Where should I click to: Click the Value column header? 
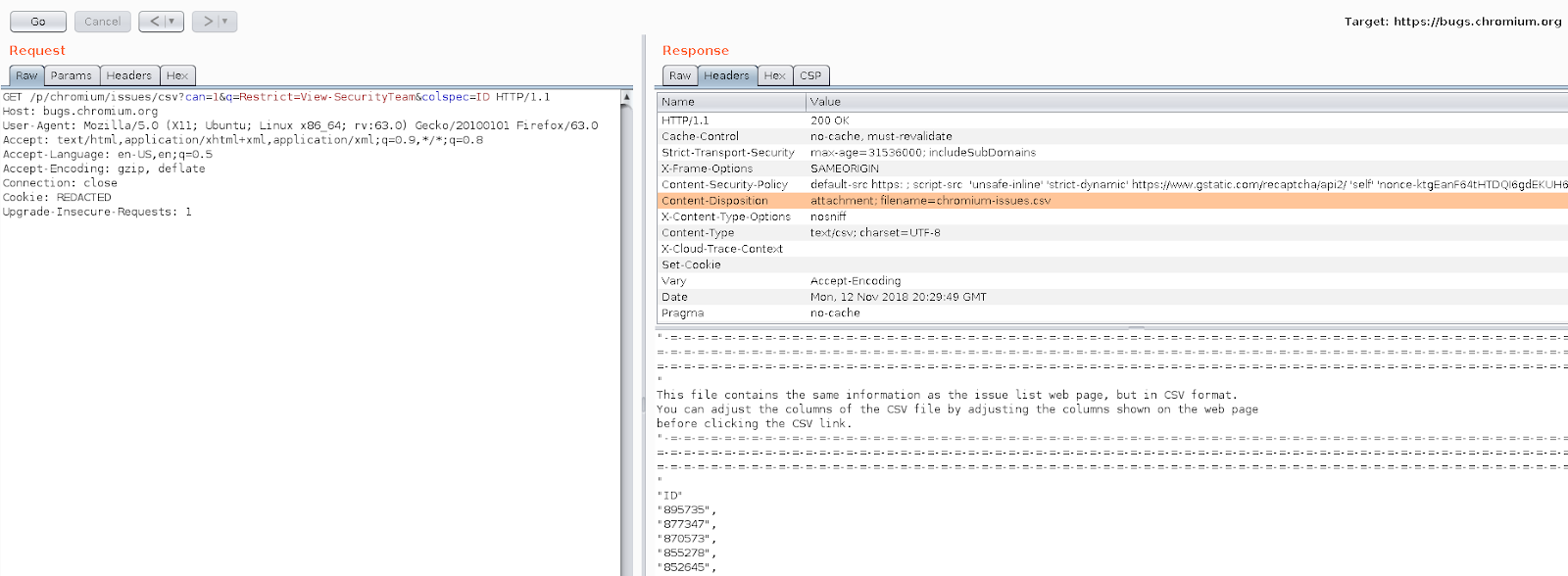coord(1187,102)
